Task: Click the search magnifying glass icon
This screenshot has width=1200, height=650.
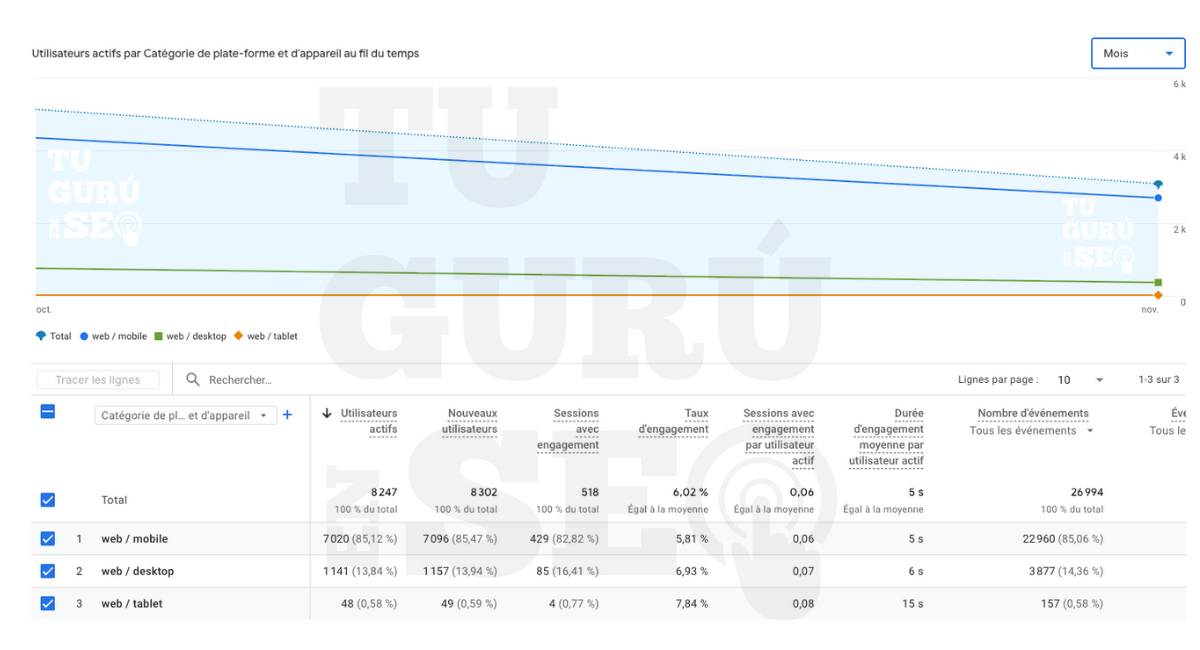Action: [193, 379]
